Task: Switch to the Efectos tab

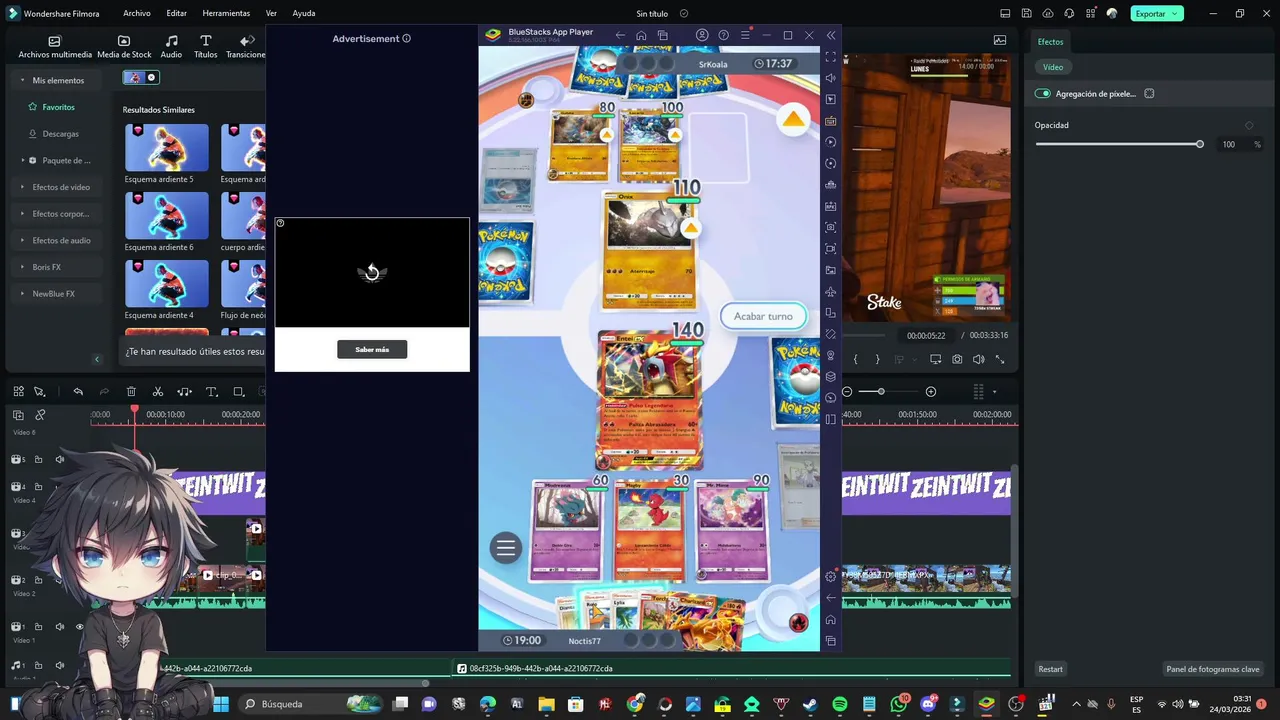Action: tap(1050, 42)
